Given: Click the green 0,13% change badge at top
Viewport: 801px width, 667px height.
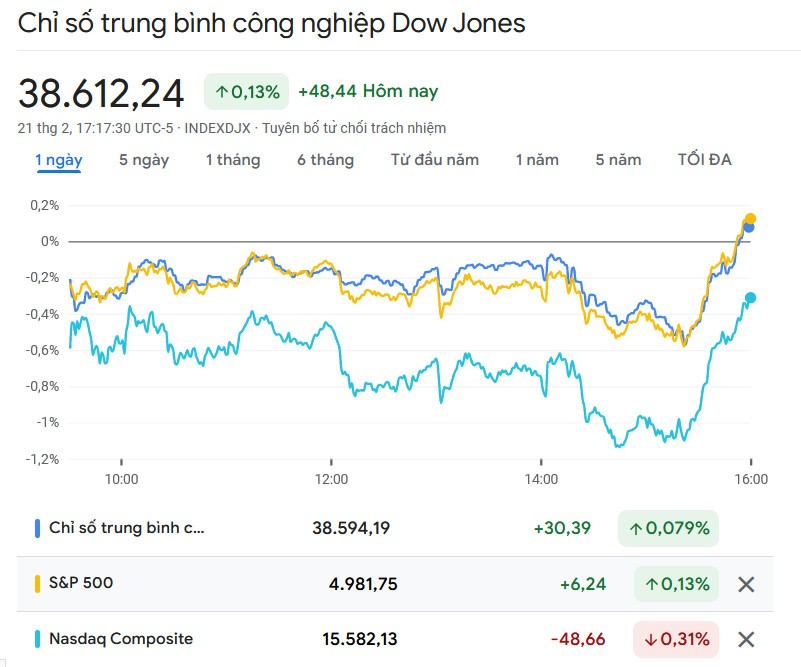Looking at the screenshot, I should pyautogui.click(x=247, y=92).
